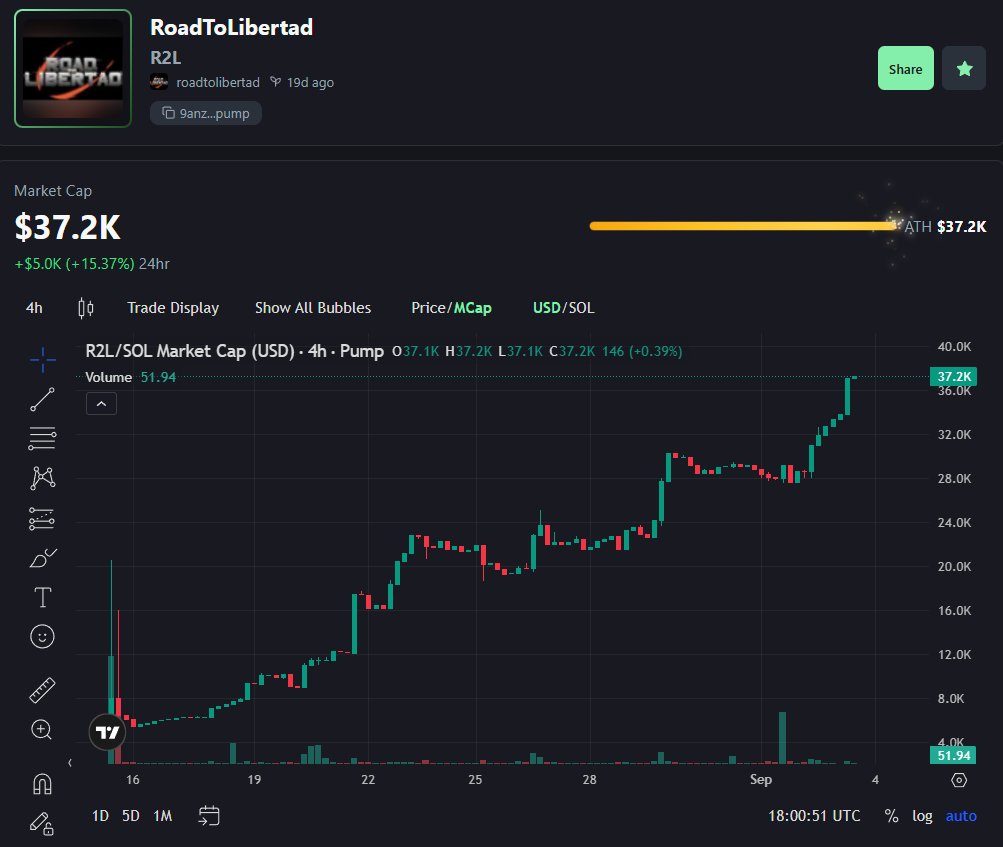Select the text annotation tool
The height and width of the screenshot is (847, 1003).
click(x=42, y=598)
